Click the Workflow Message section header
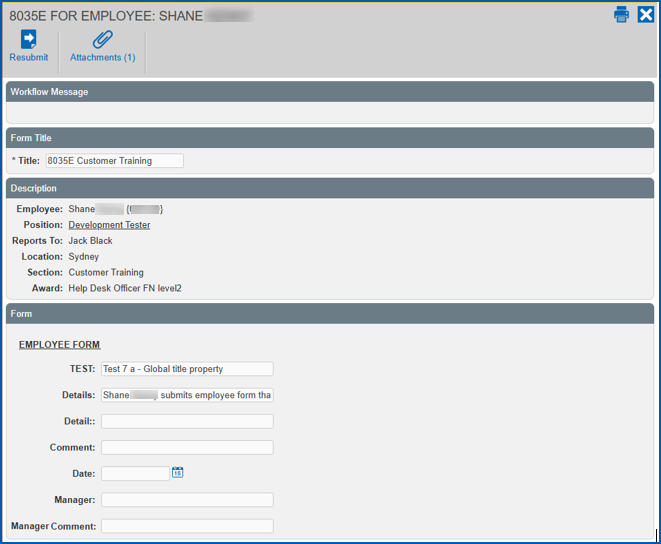Viewport: 661px width, 544px height. 330,92
